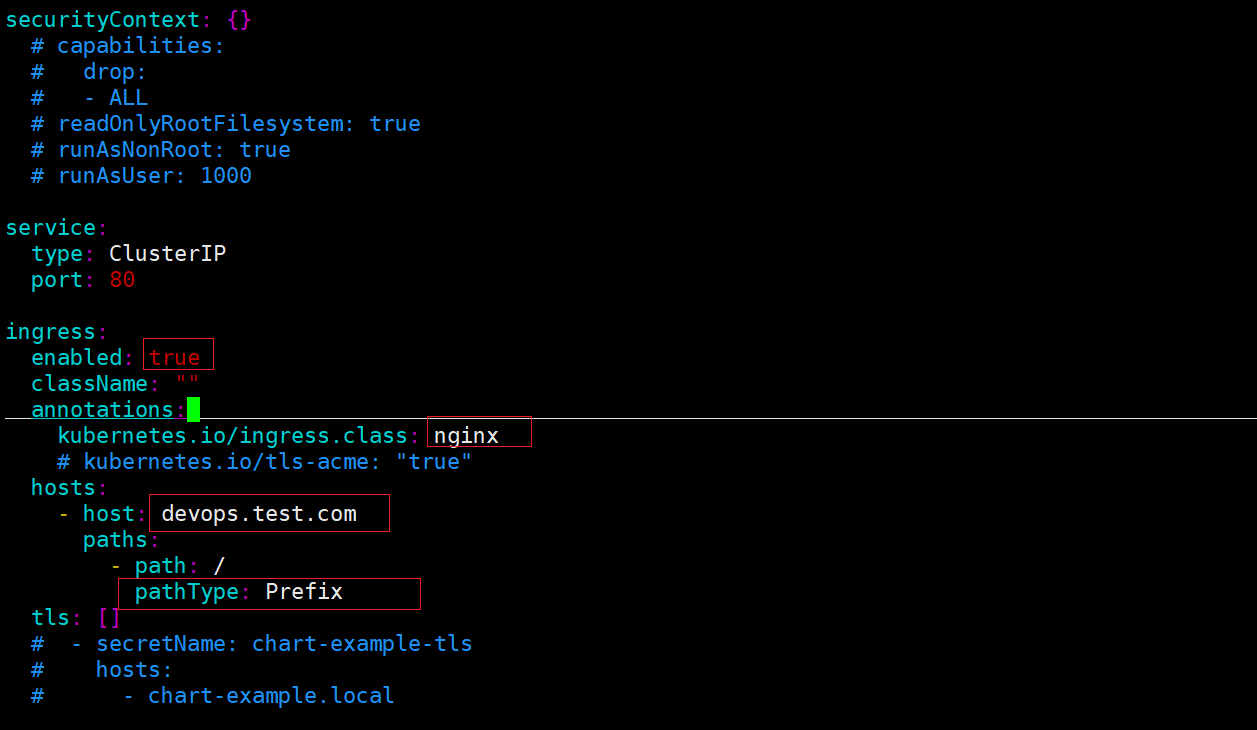Click the 'service' key

(50, 227)
